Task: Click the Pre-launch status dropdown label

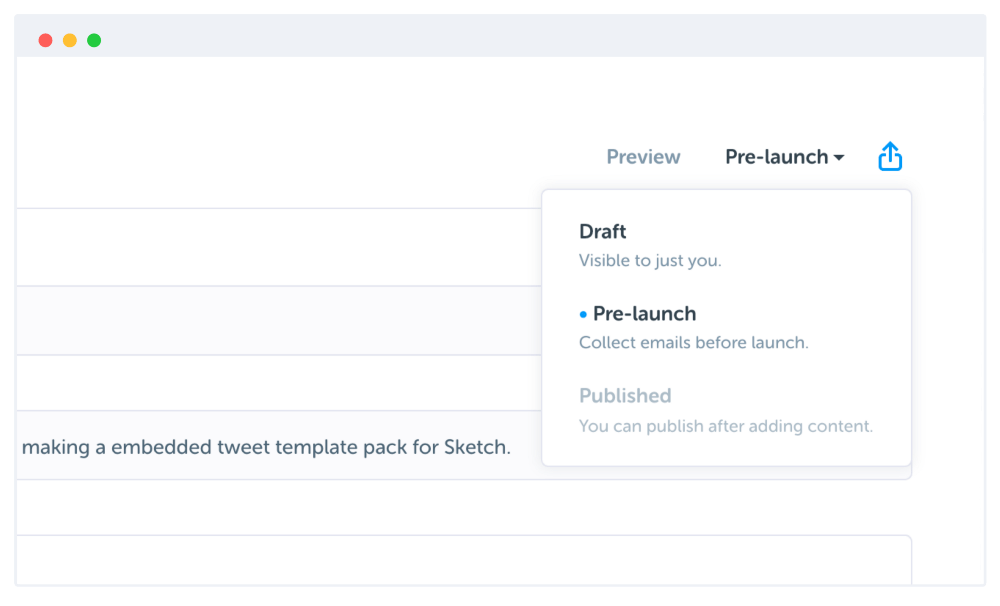Action: coord(776,157)
